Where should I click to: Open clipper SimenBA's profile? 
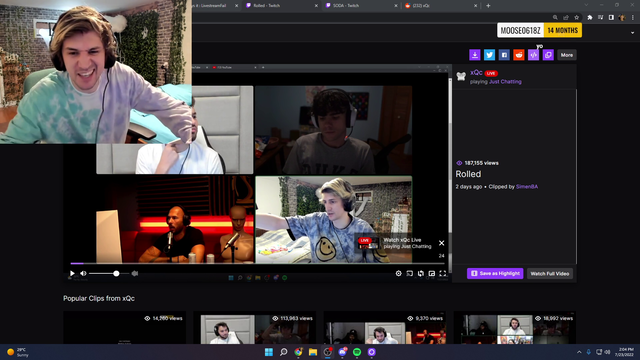(x=527, y=187)
